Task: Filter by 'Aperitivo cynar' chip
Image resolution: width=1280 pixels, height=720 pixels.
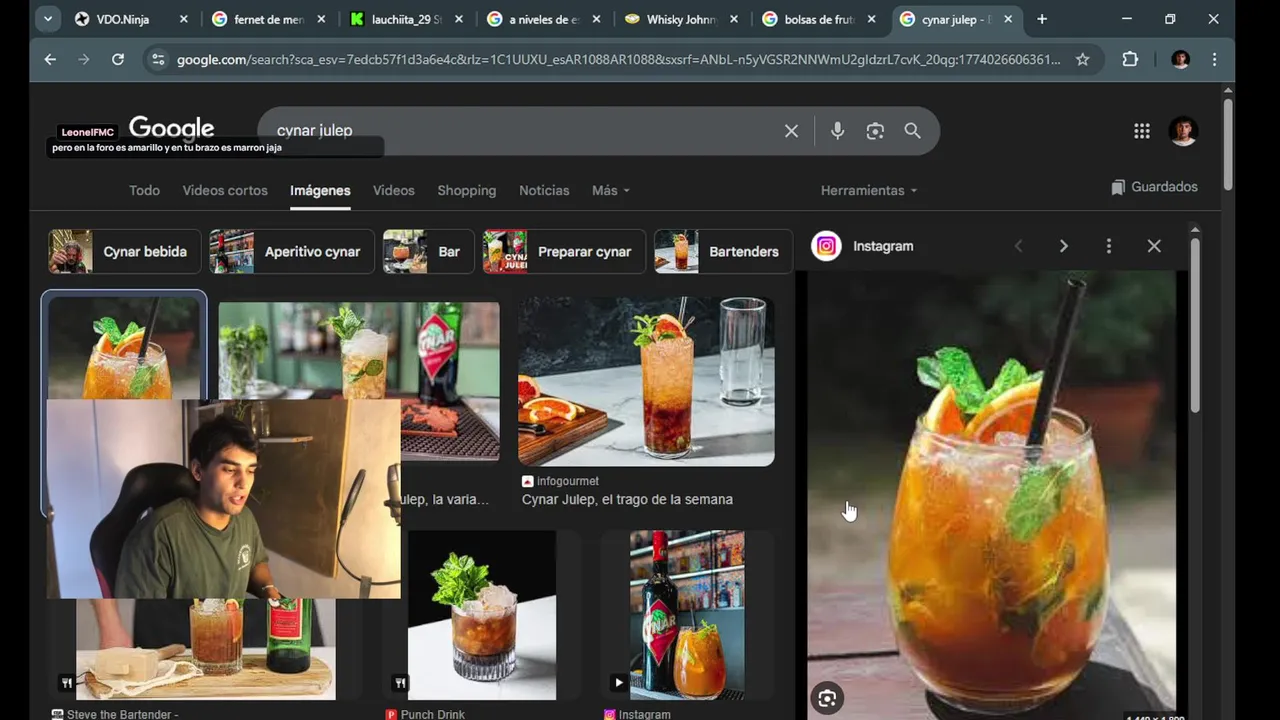Action: tap(292, 252)
